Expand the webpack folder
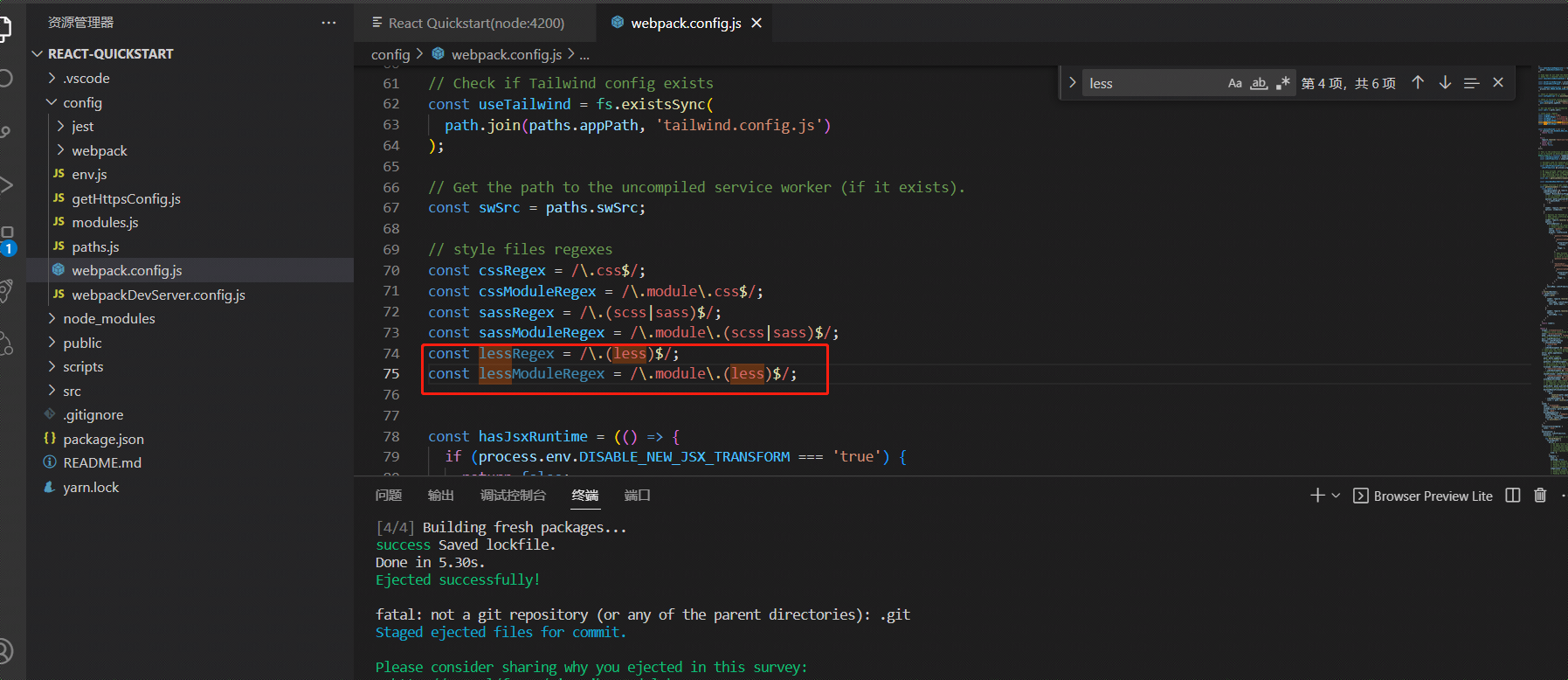 190,150
